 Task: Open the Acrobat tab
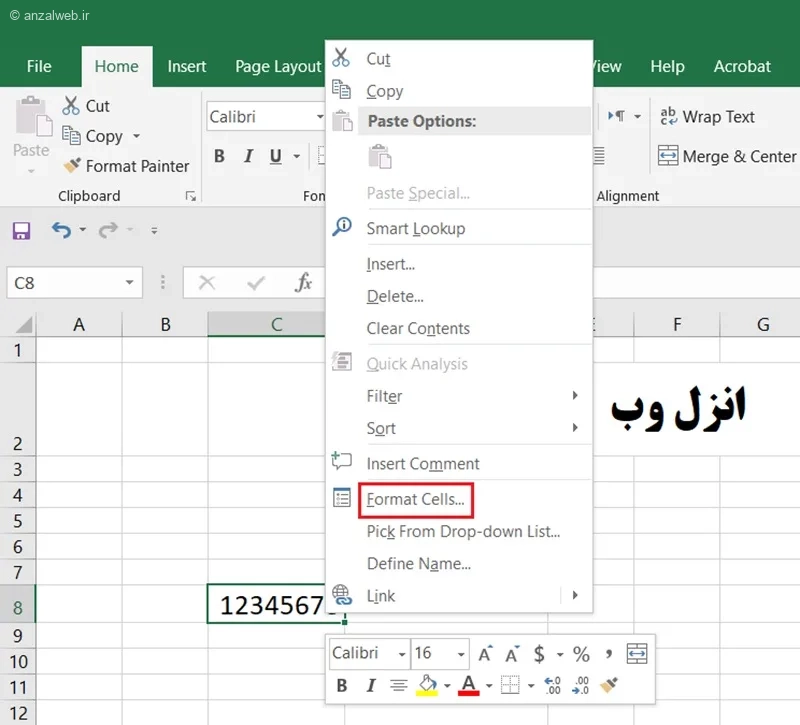742,66
